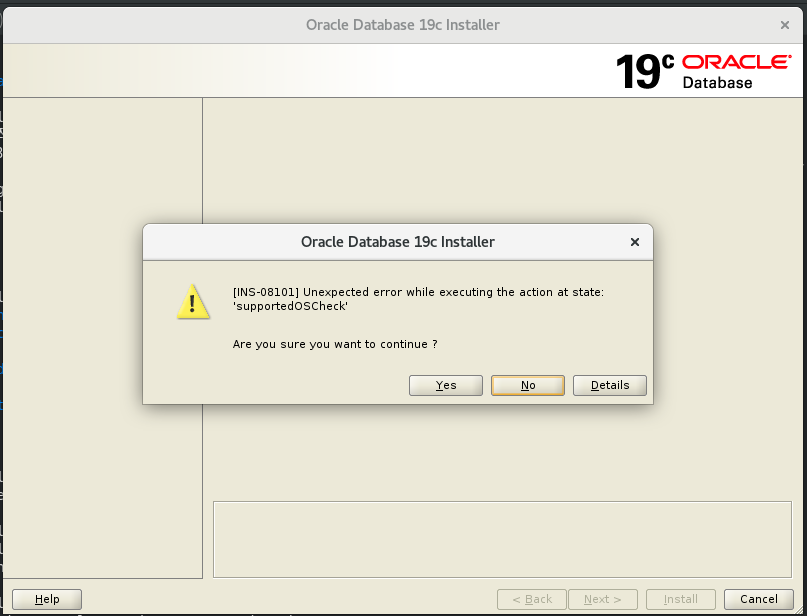Click the disabled Back button

[x=532, y=600]
